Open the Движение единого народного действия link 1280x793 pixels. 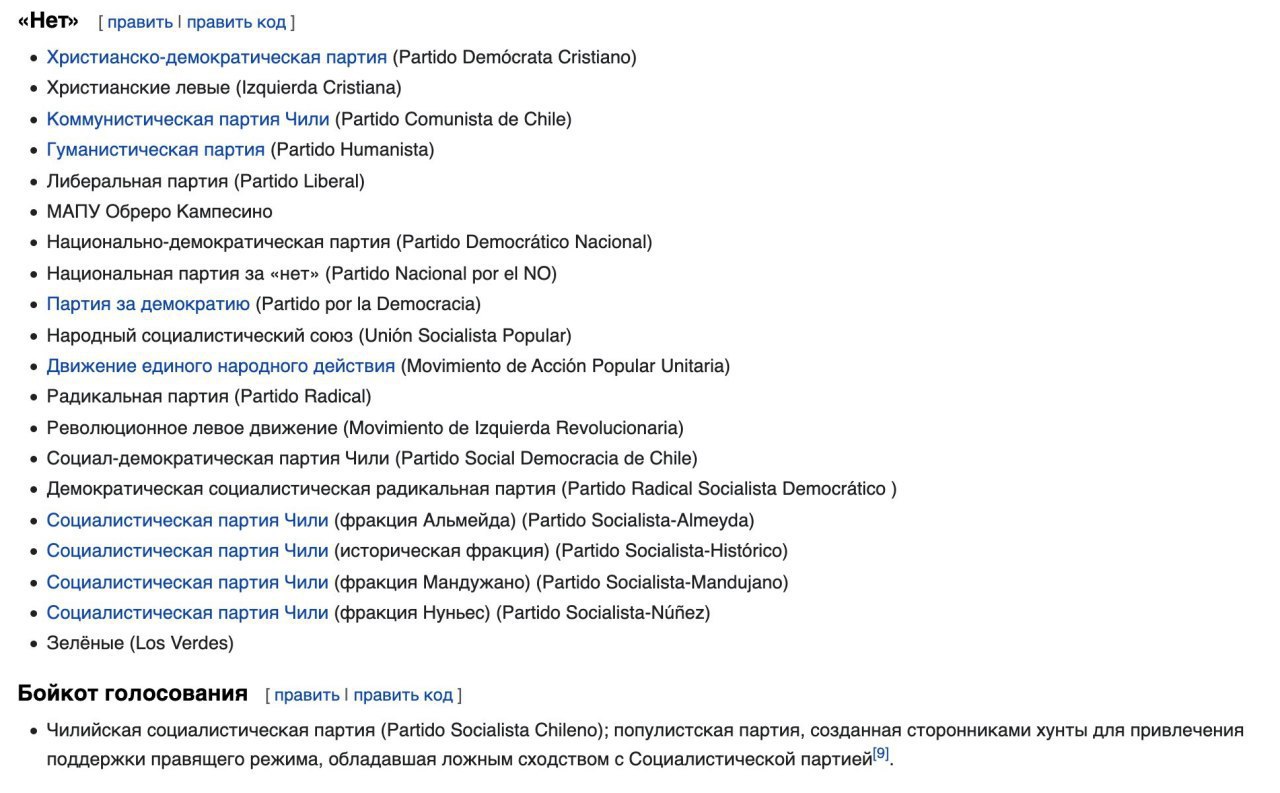pos(220,366)
